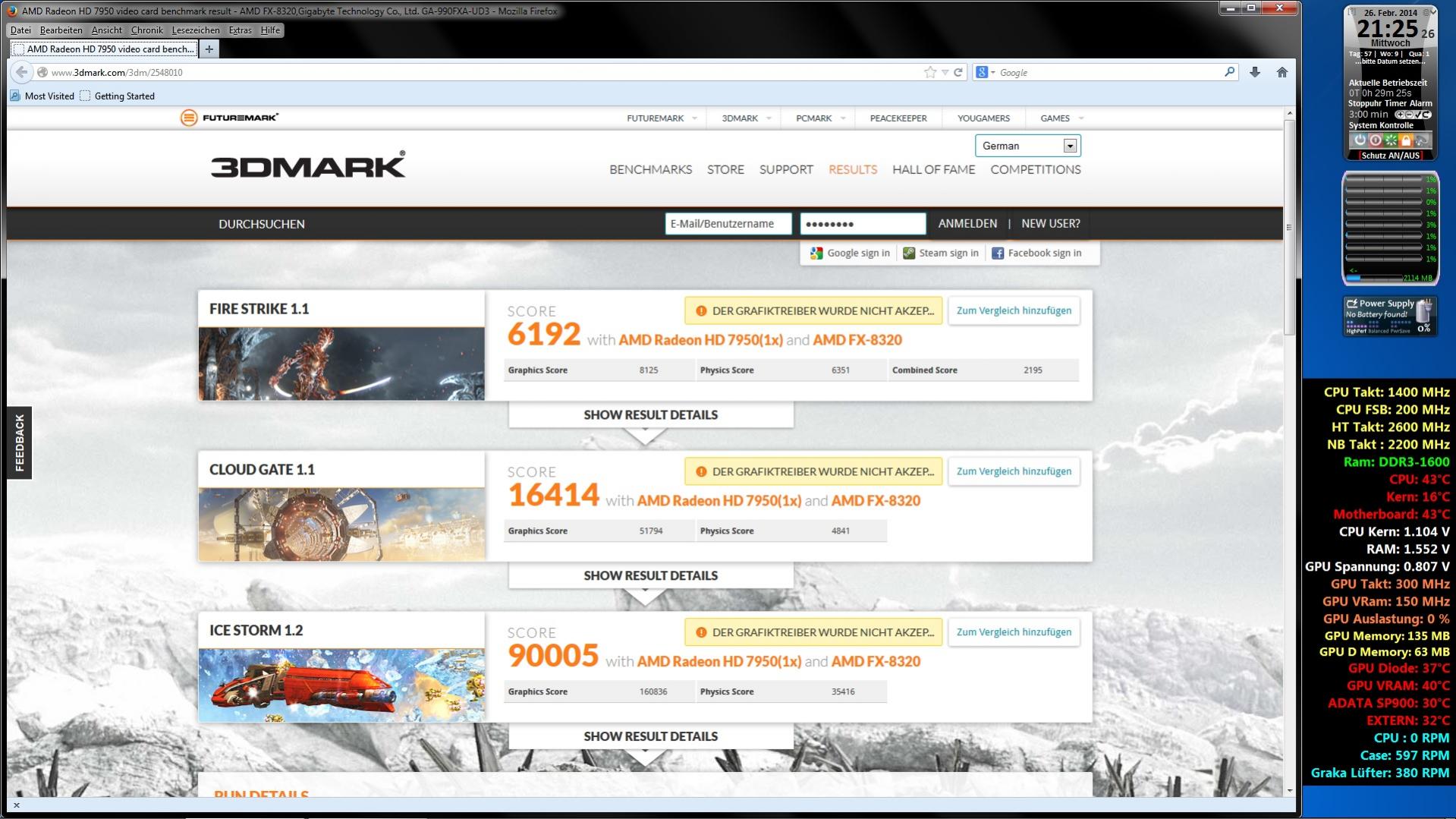
Task: Add Ice Storm result to Vergleich
Action: pos(1014,632)
